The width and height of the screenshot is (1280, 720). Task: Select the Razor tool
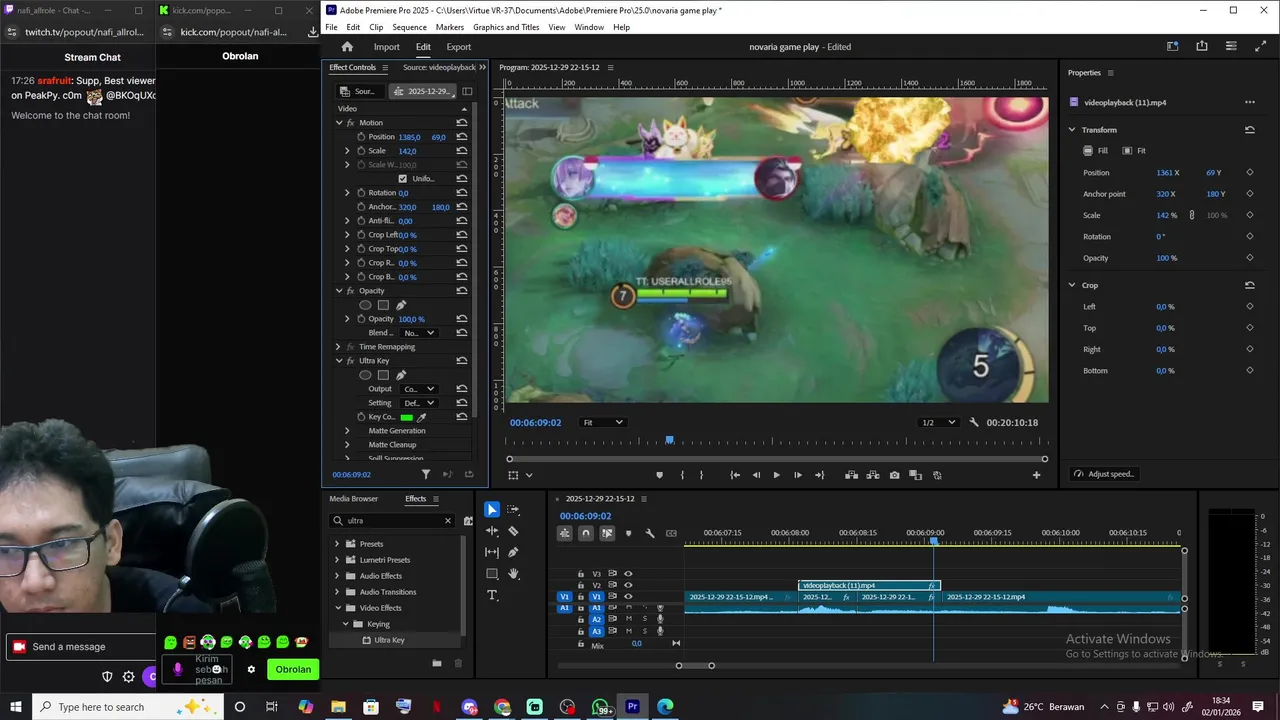click(x=513, y=531)
